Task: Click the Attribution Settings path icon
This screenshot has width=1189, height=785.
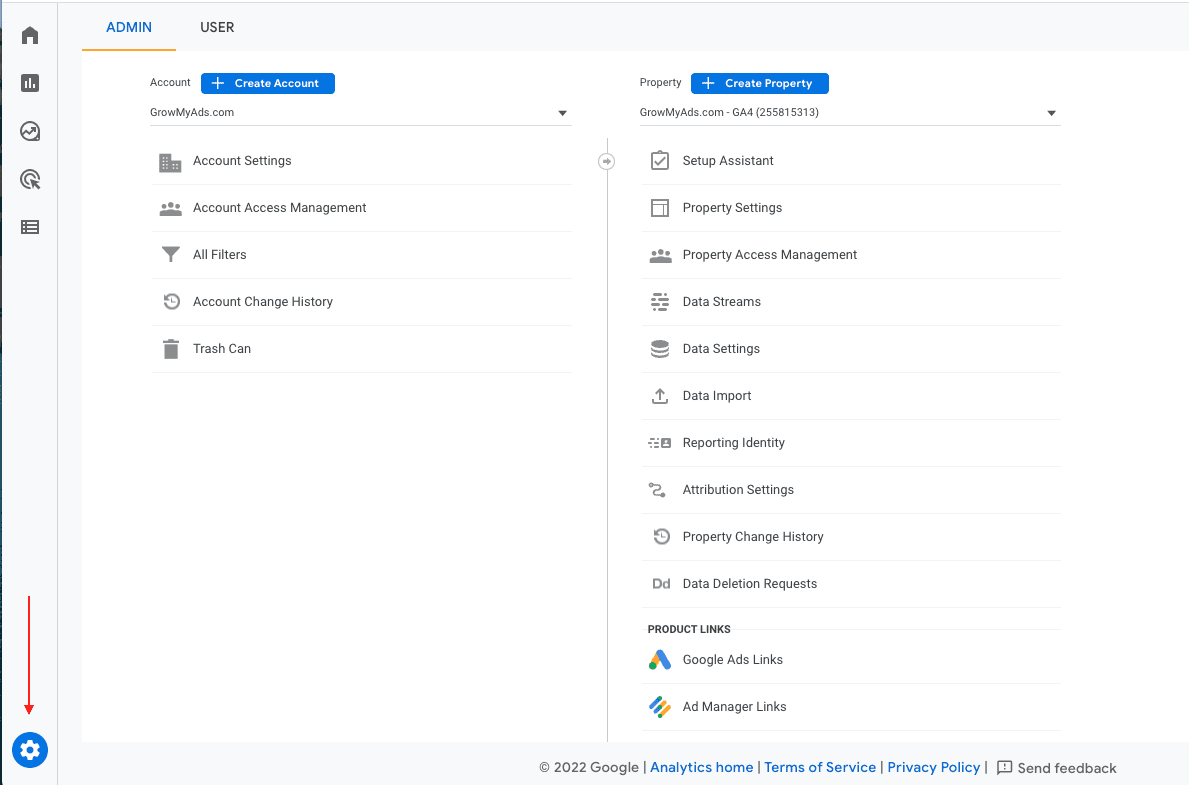Action: point(657,490)
